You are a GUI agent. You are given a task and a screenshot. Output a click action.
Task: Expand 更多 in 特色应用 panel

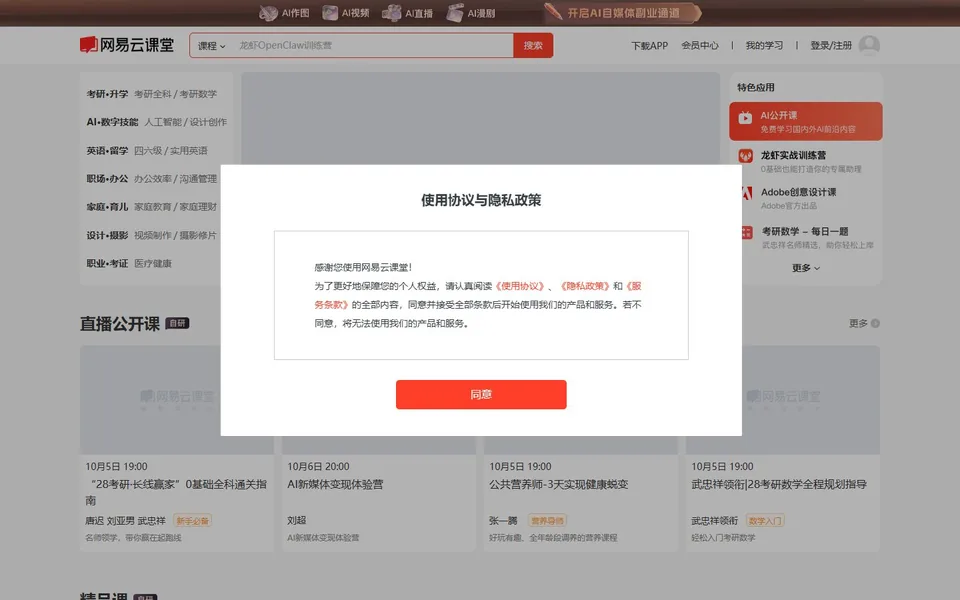(806, 268)
